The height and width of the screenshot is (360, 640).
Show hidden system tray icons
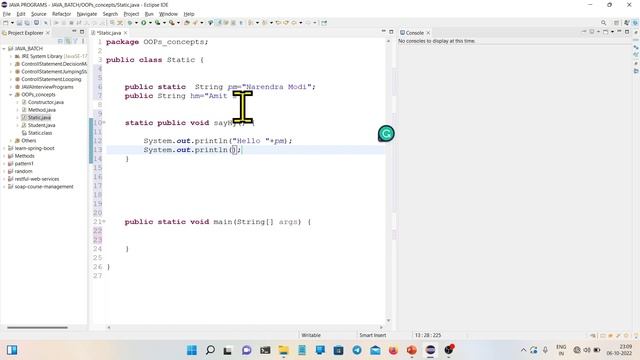point(523,350)
